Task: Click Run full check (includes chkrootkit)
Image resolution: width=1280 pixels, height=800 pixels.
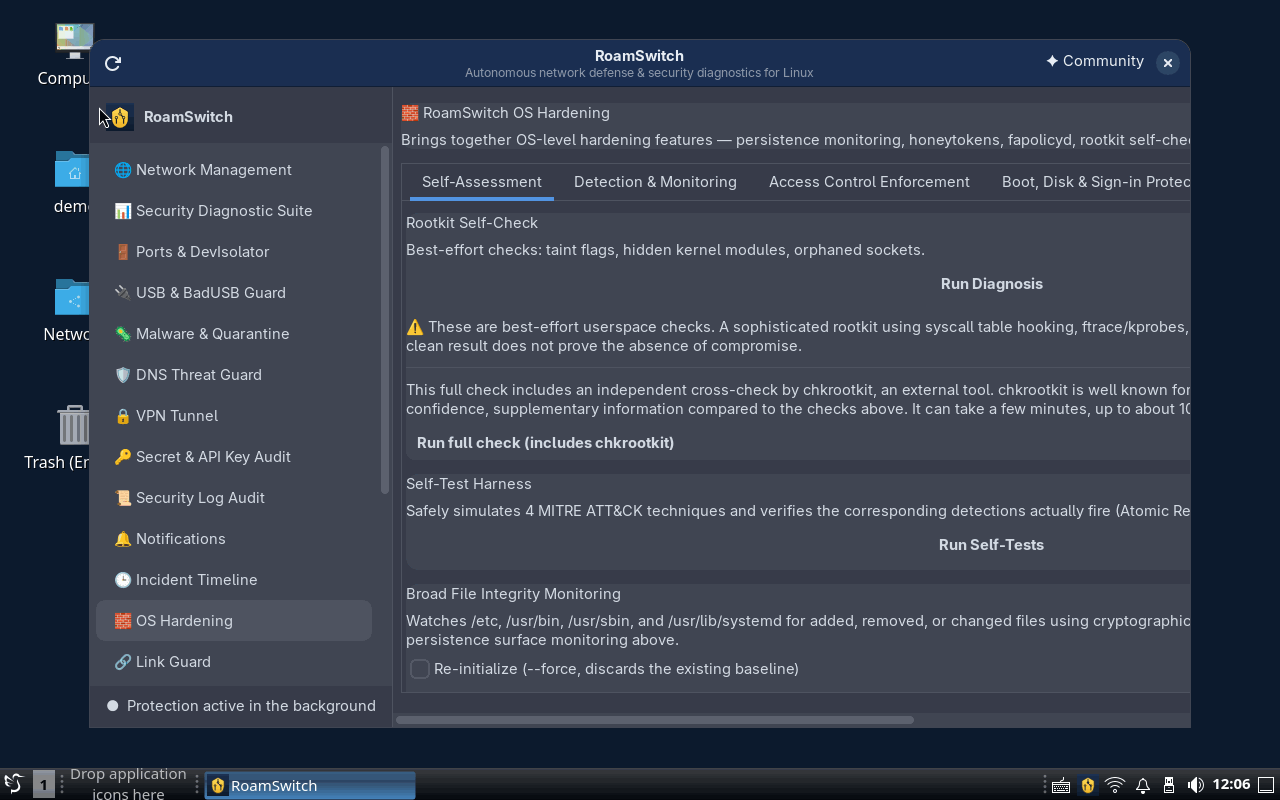Action: point(545,443)
